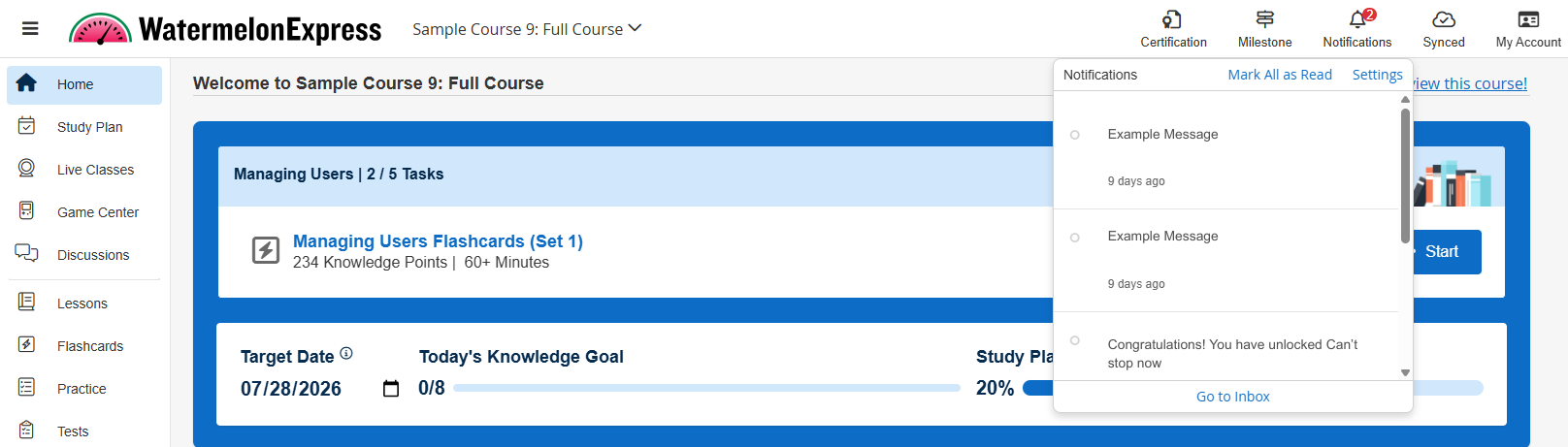Open the hamburger menu icon
Image resolution: width=1568 pixels, height=447 pixels.
point(30,29)
